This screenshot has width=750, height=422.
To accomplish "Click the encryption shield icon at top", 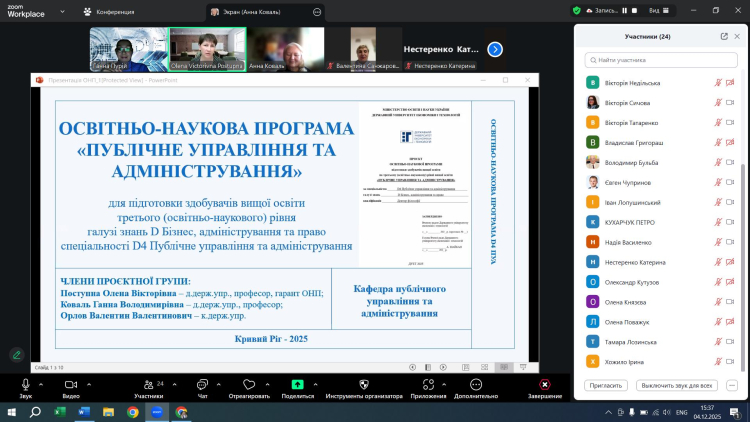I will coord(577,11).
